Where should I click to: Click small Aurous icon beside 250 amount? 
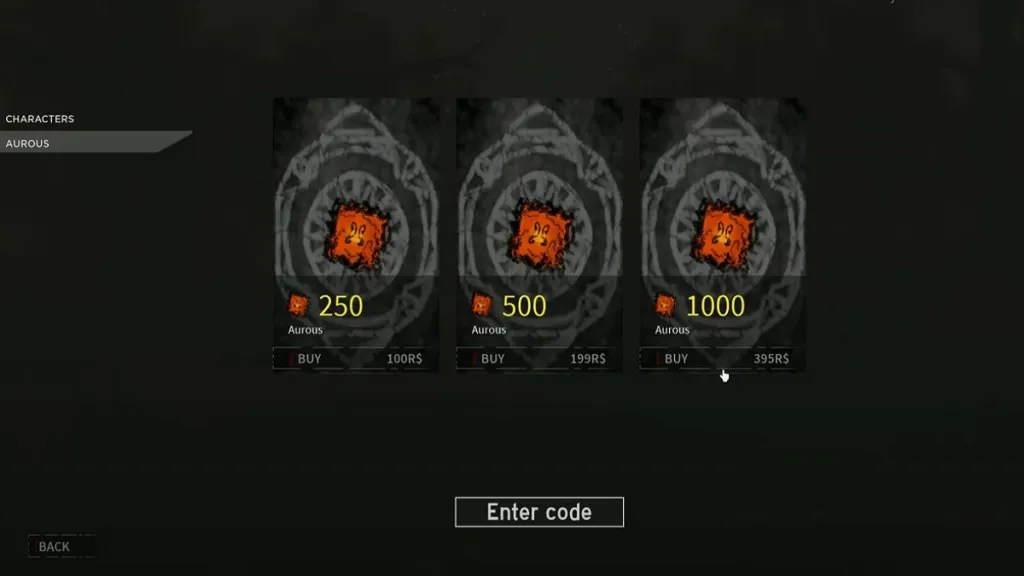tap(298, 305)
